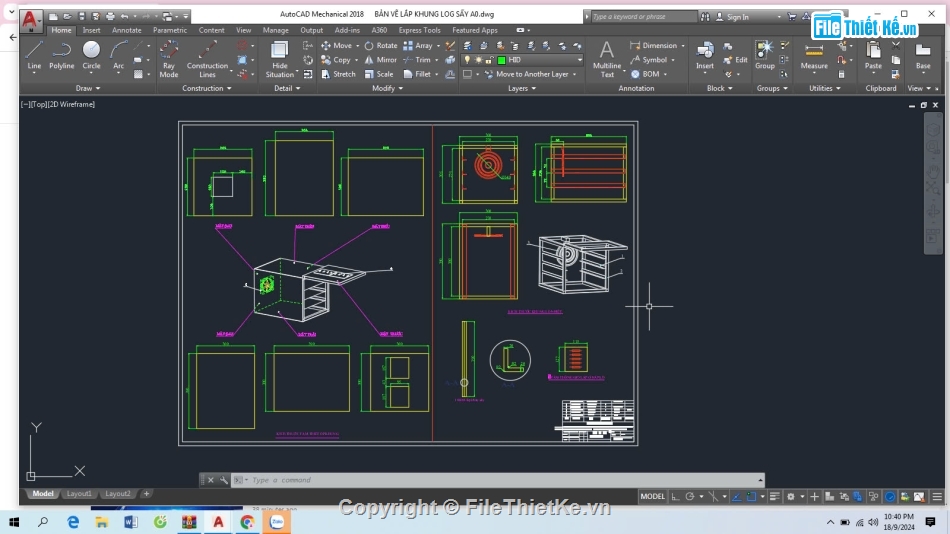950x534 pixels.
Task: Click the viewport label 2D Wireframe
Action: 72,104
